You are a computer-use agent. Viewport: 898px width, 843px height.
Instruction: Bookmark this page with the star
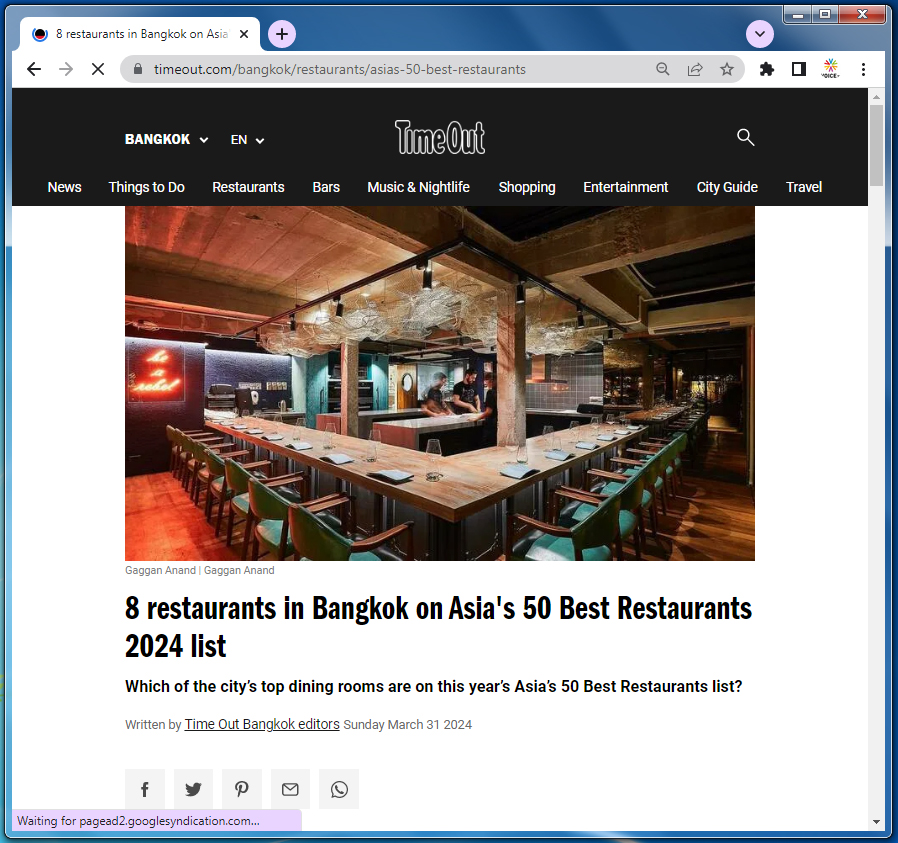727,69
